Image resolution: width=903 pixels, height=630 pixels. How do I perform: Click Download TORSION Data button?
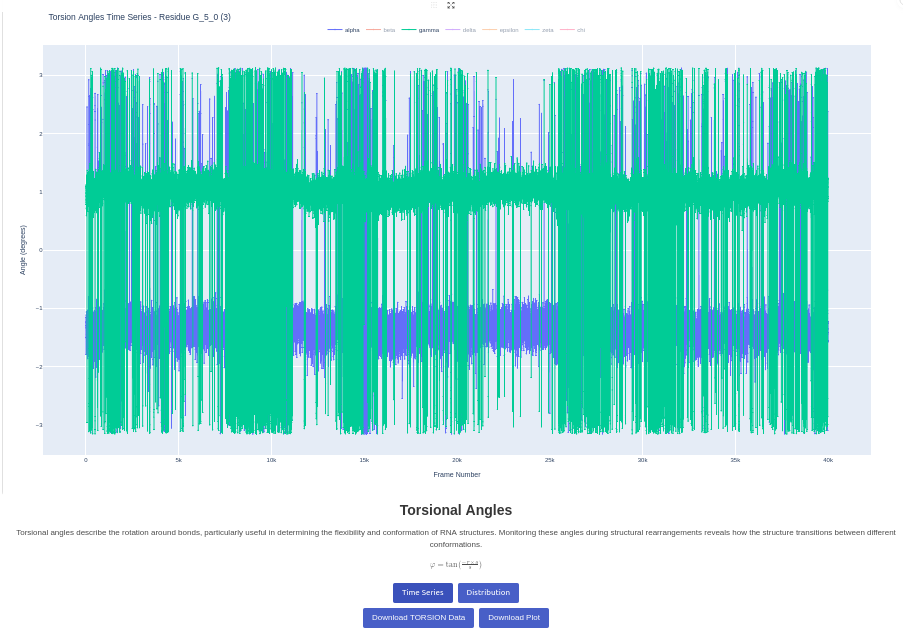coord(418,618)
